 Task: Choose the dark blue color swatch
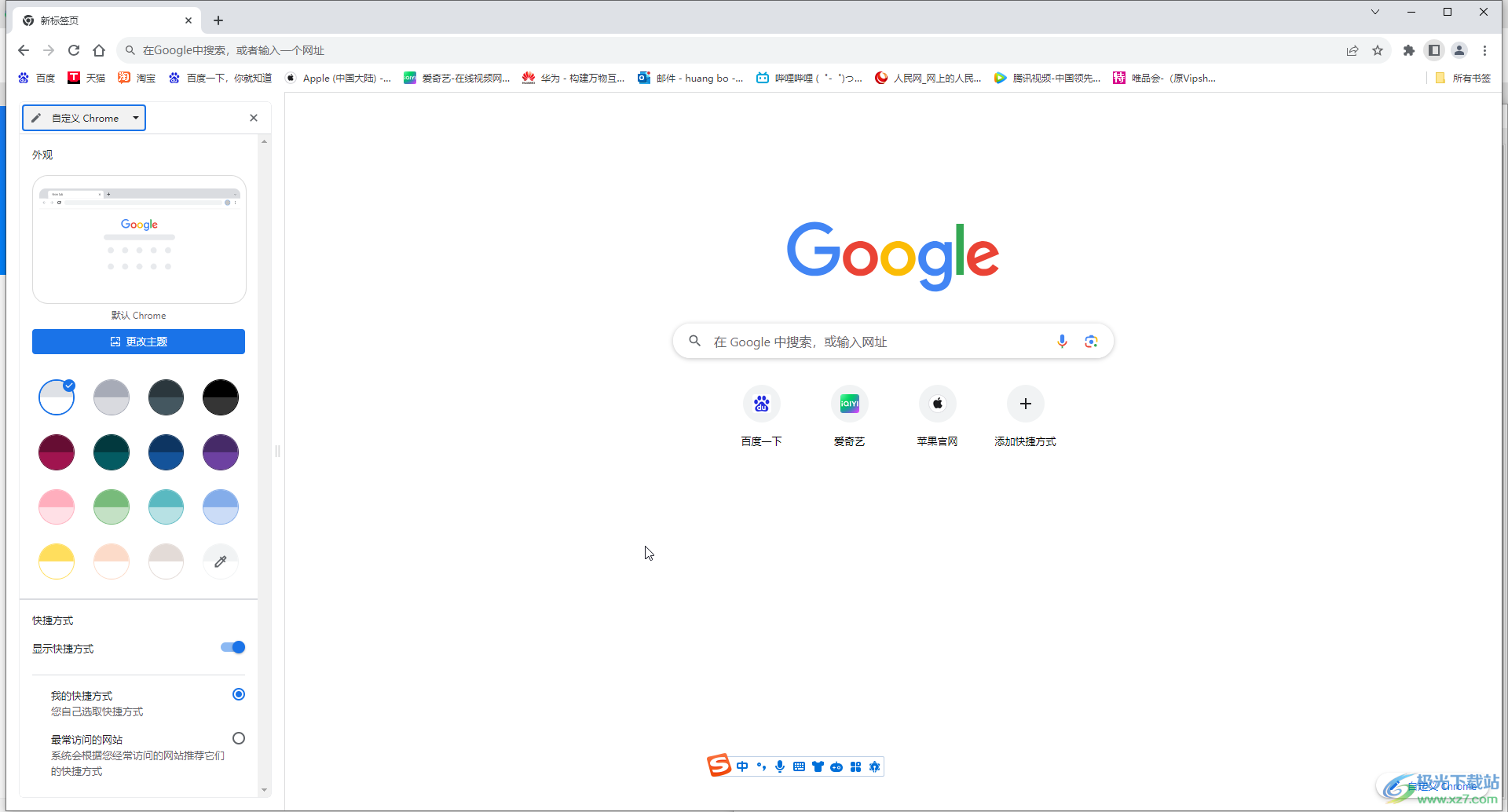pyautogui.click(x=166, y=452)
